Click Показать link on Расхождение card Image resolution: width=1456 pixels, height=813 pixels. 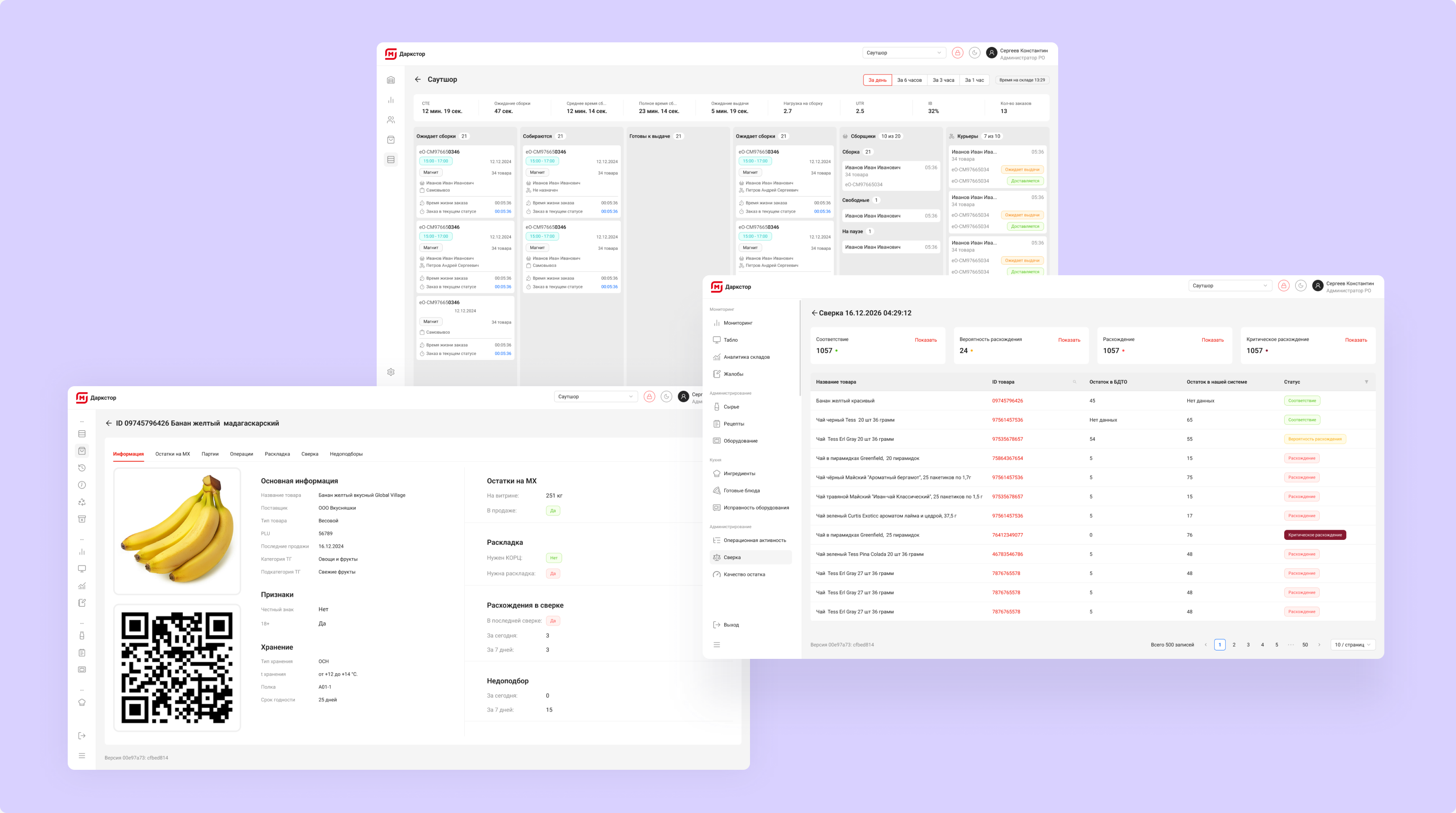coord(1212,340)
